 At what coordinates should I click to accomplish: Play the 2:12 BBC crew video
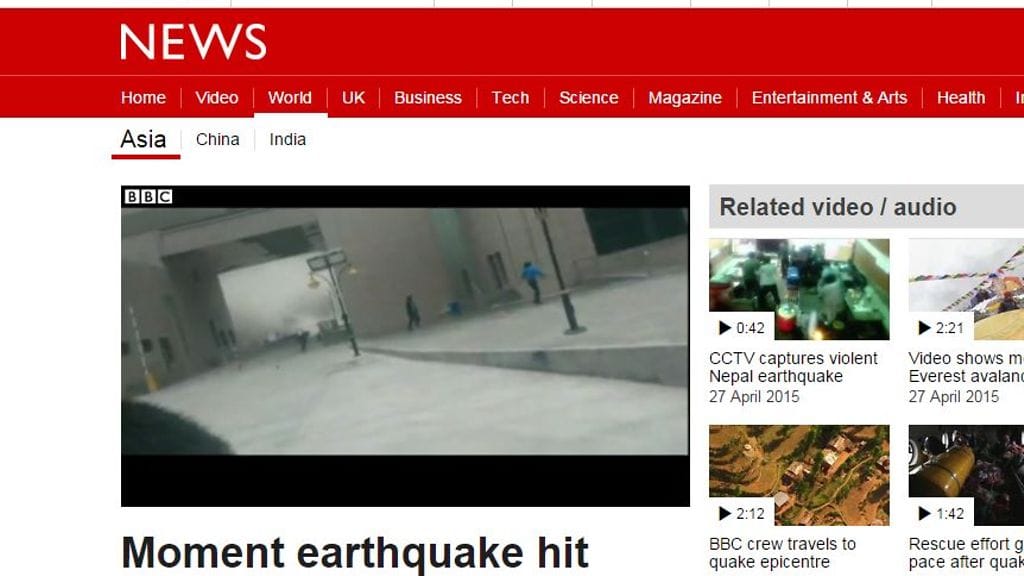[x=799, y=475]
